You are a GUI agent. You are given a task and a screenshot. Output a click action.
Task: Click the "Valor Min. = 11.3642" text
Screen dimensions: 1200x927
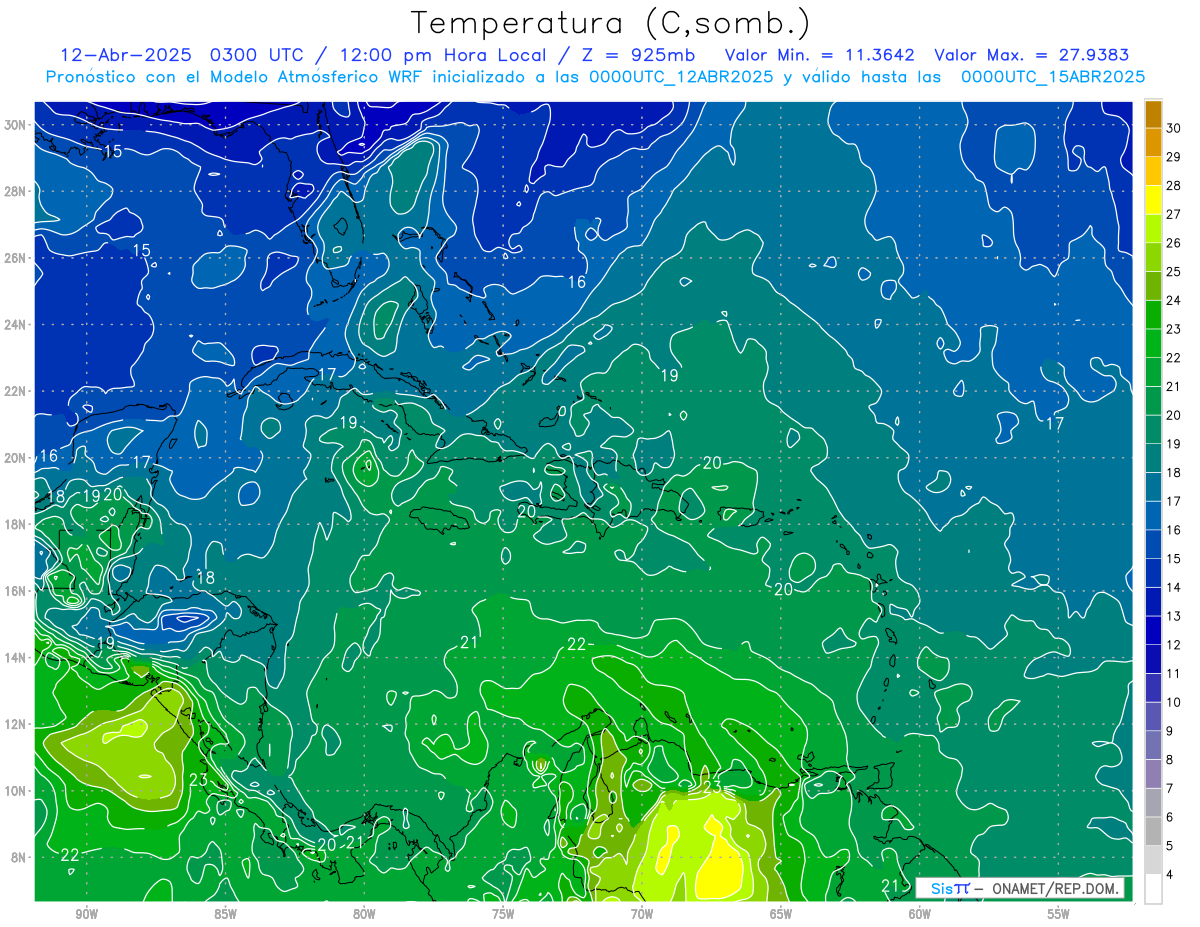pos(820,55)
